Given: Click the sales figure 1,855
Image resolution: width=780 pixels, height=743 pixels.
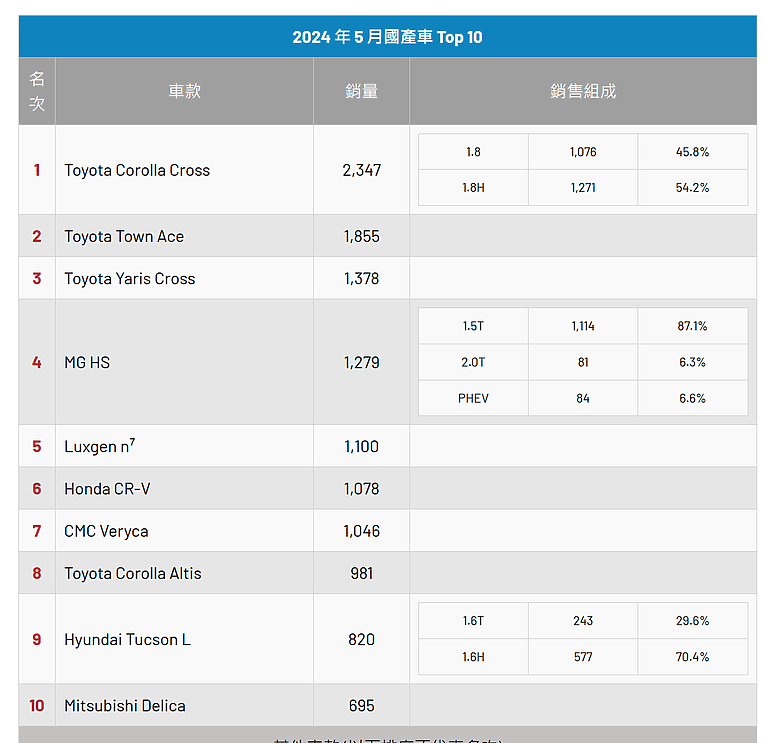Looking at the screenshot, I should pos(362,236).
